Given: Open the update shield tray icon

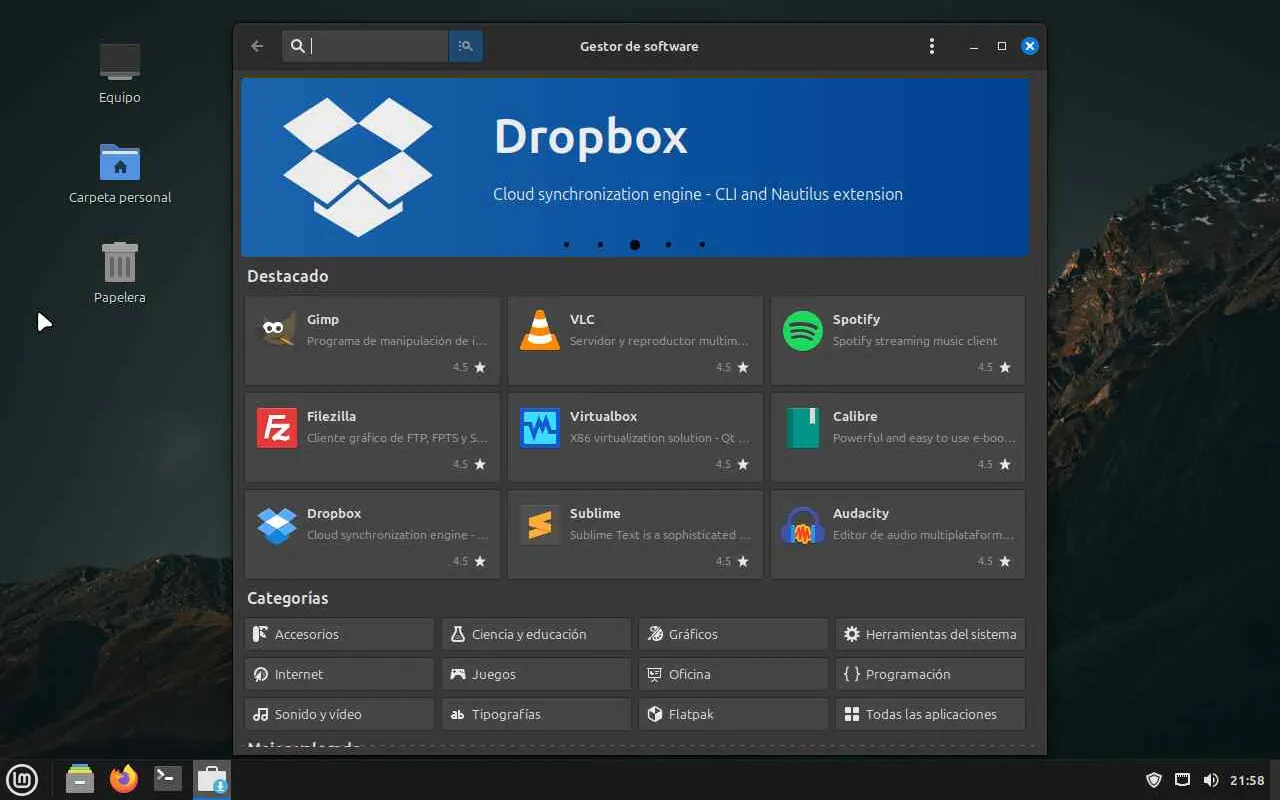Looking at the screenshot, I should coord(1154,780).
